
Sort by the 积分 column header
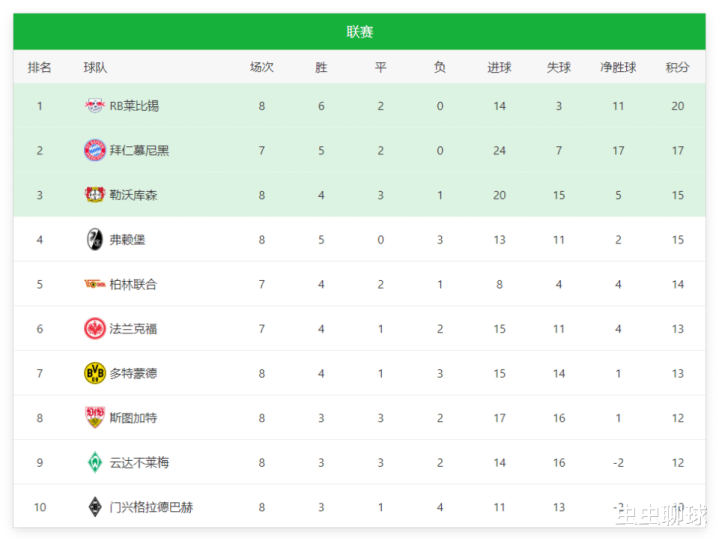[677, 67]
